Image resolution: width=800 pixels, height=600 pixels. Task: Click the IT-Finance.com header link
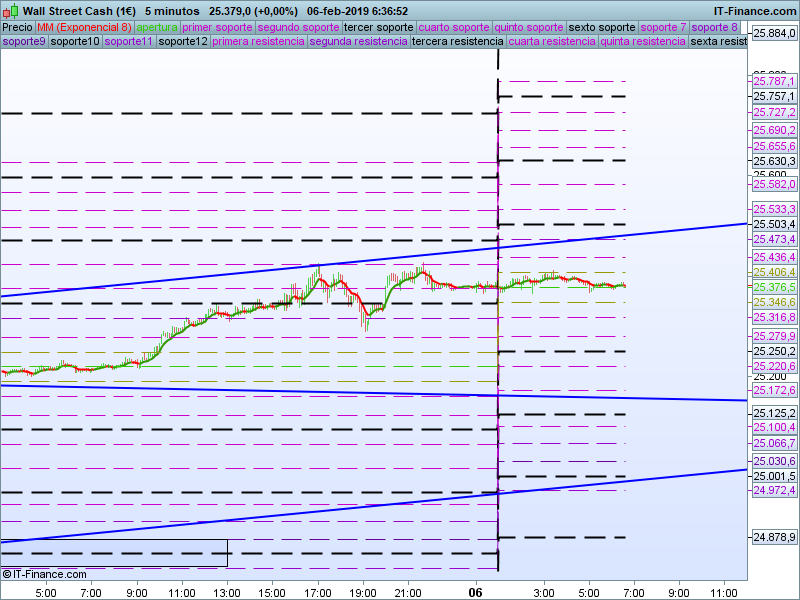[755, 11]
